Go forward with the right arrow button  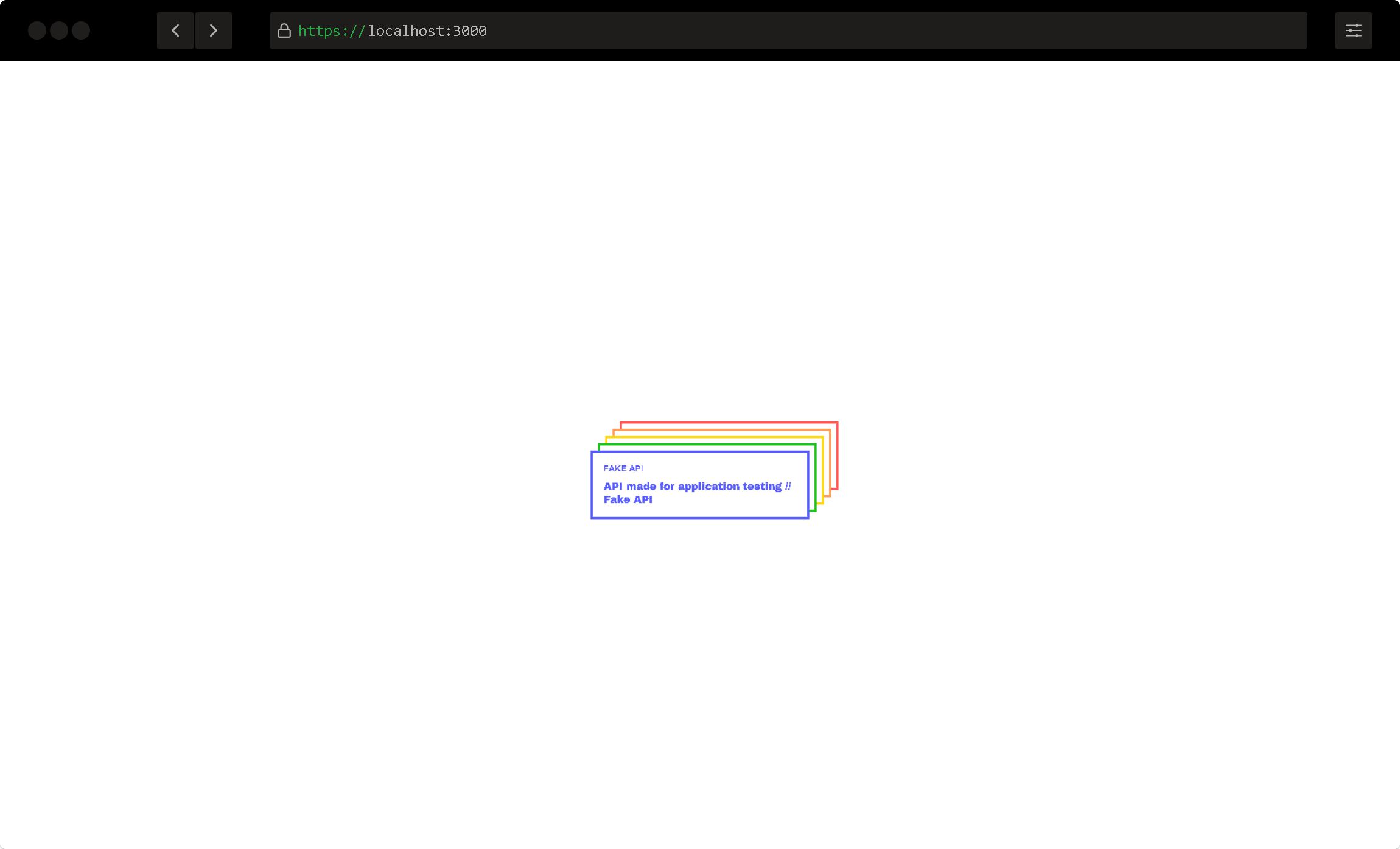pos(213,30)
